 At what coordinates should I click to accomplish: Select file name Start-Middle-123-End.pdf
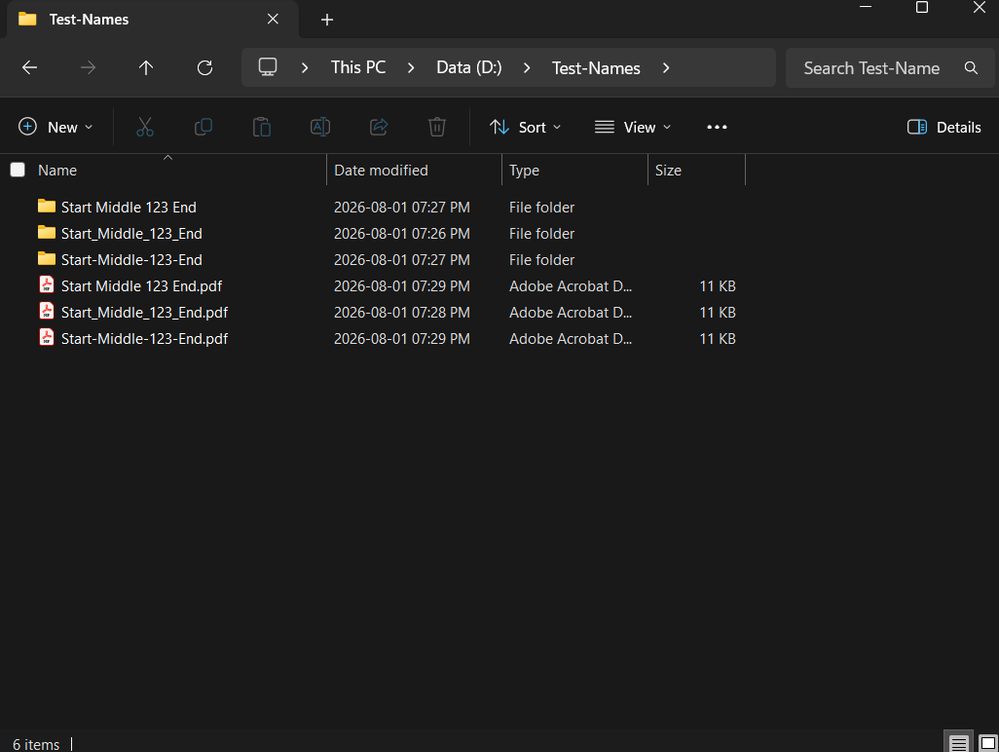(144, 338)
